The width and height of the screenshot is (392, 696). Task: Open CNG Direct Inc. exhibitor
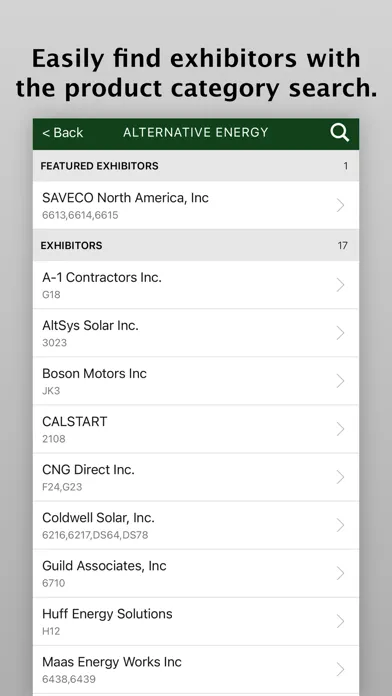click(196, 477)
